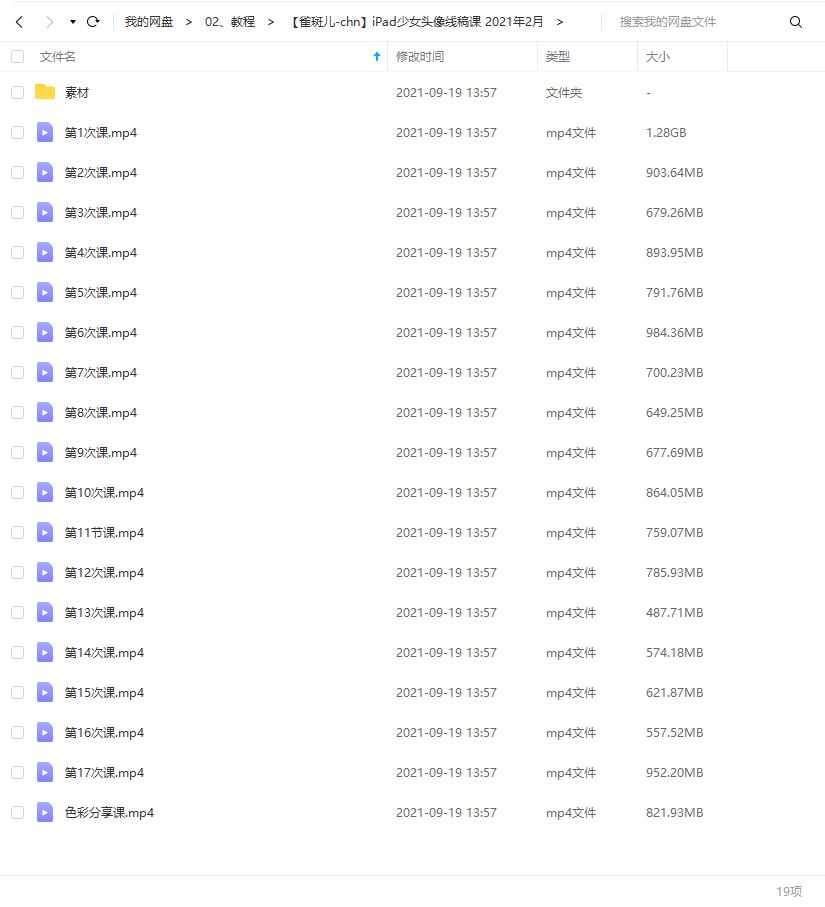
Task: Click video icon of 第2次课.mp4
Action: (45, 172)
